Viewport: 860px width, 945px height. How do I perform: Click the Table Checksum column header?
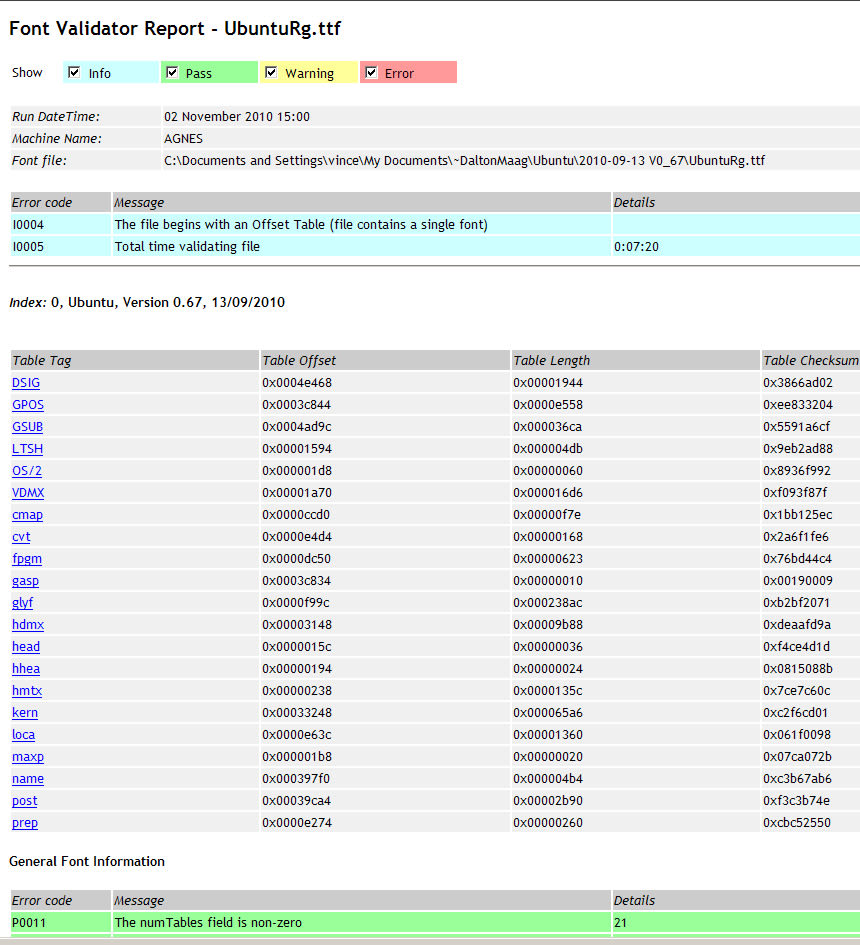pyautogui.click(x=811, y=360)
